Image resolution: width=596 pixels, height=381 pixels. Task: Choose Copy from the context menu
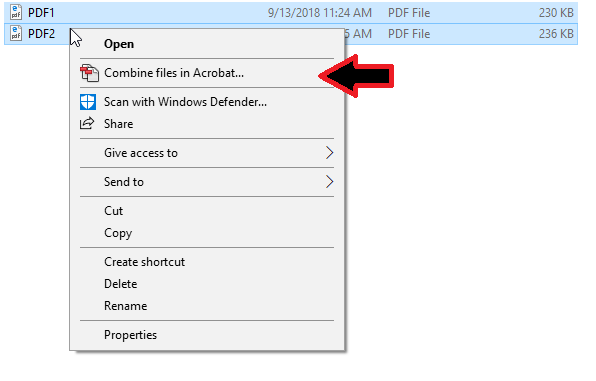click(118, 233)
